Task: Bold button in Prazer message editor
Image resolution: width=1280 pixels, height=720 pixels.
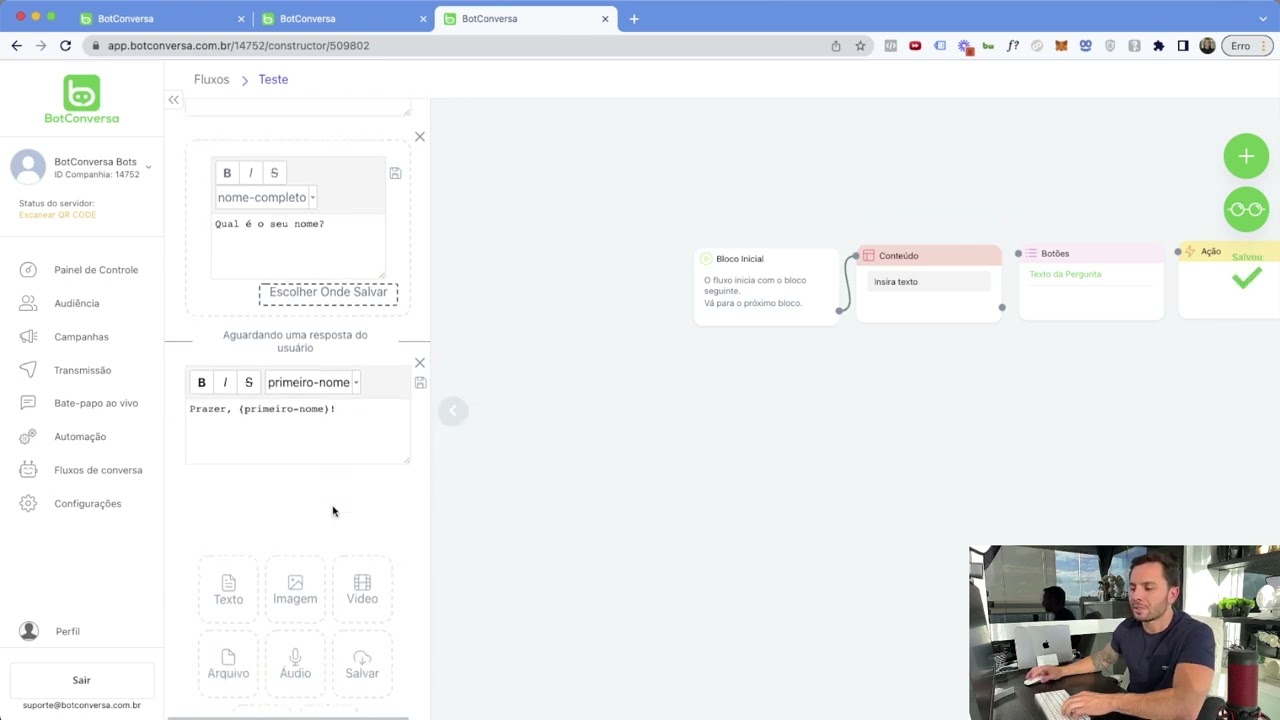Action: [x=201, y=382]
